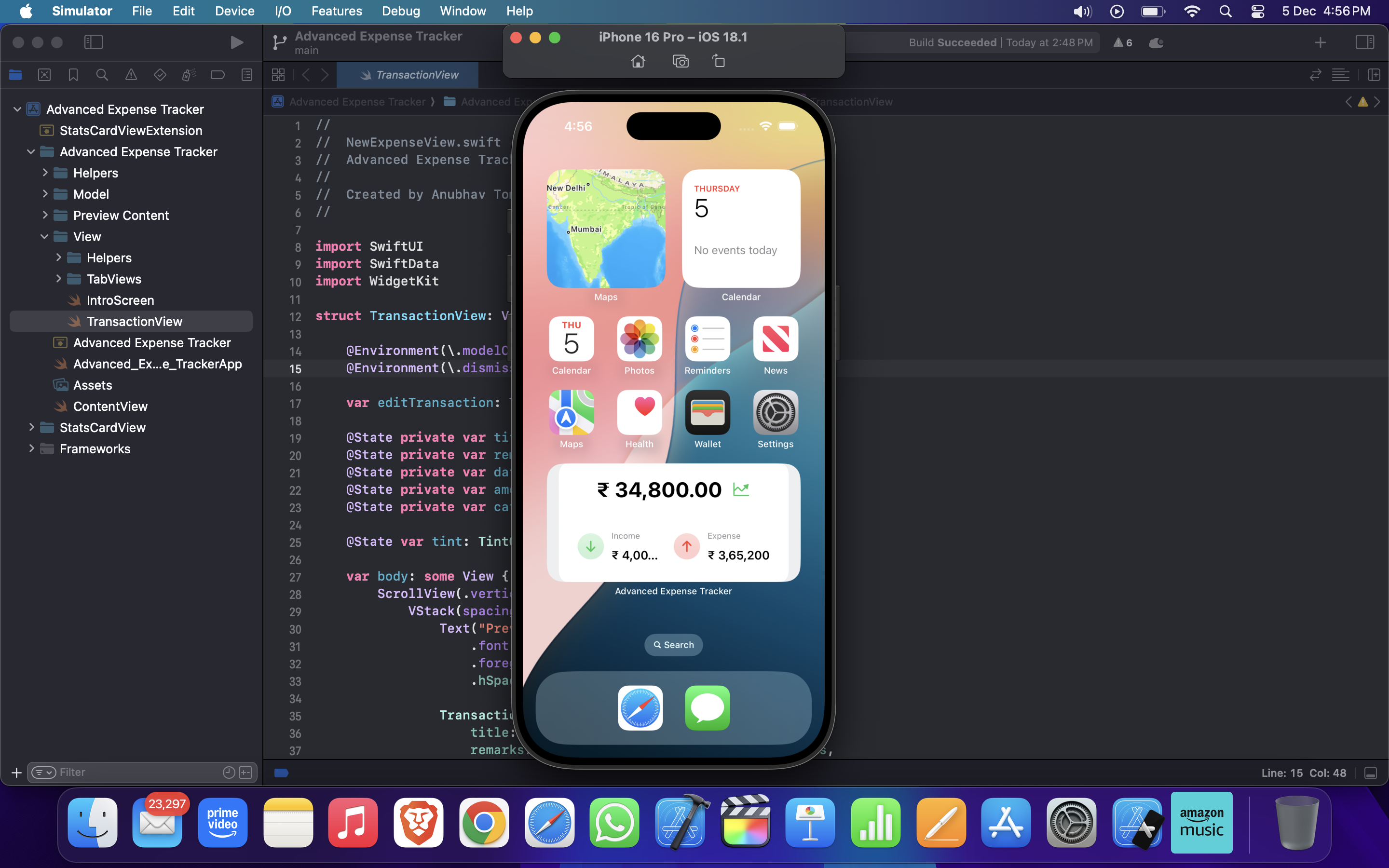This screenshot has width=1389, height=868.
Task: Collapse the View folder
Action: tap(45, 236)
